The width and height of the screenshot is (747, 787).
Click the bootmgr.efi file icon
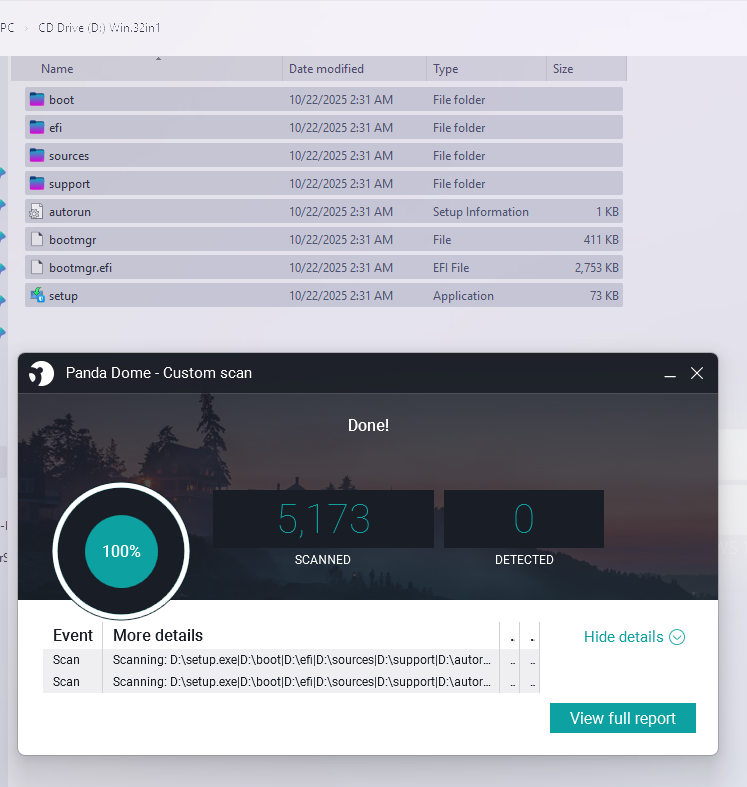(x=37, y=268)
